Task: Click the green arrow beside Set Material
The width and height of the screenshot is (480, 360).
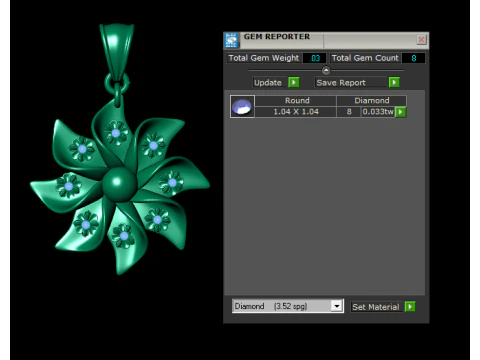Action: coord(410,307)
